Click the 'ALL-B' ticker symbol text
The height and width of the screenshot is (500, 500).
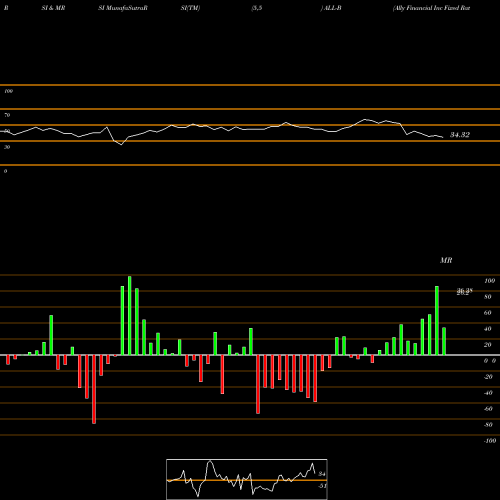pos(332,8)
